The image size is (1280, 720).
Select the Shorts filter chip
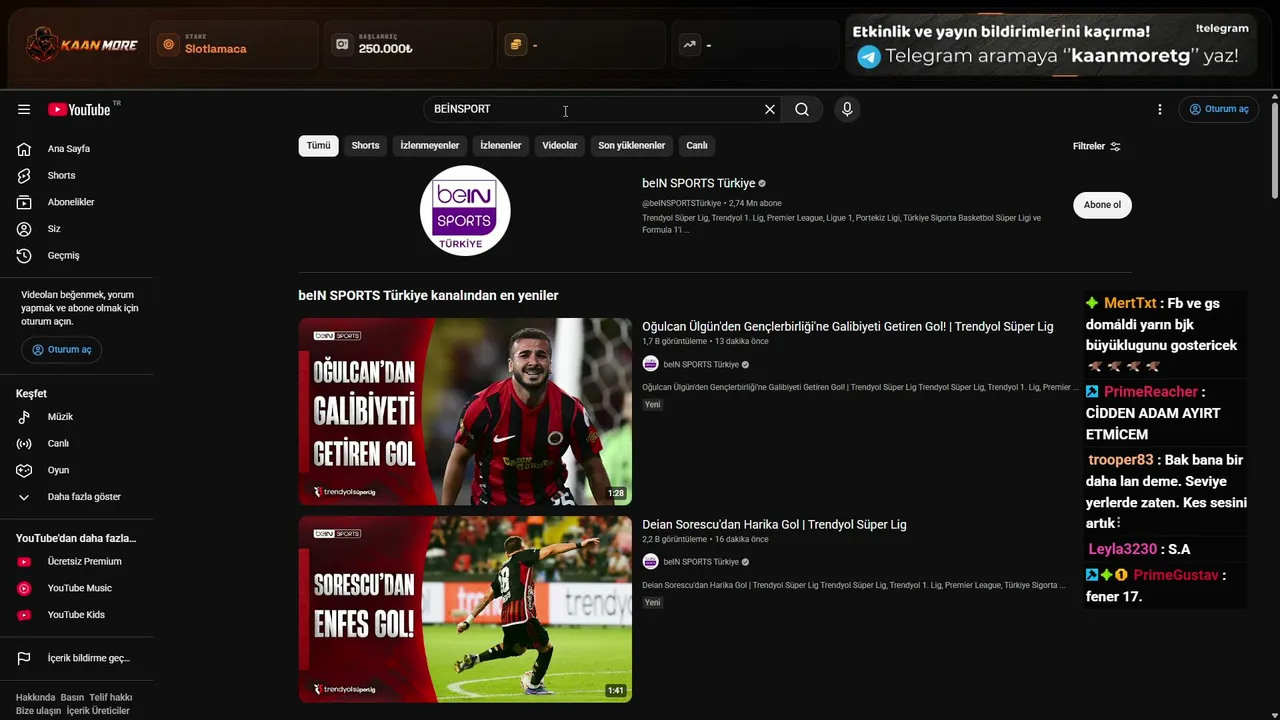click(365, 146)
